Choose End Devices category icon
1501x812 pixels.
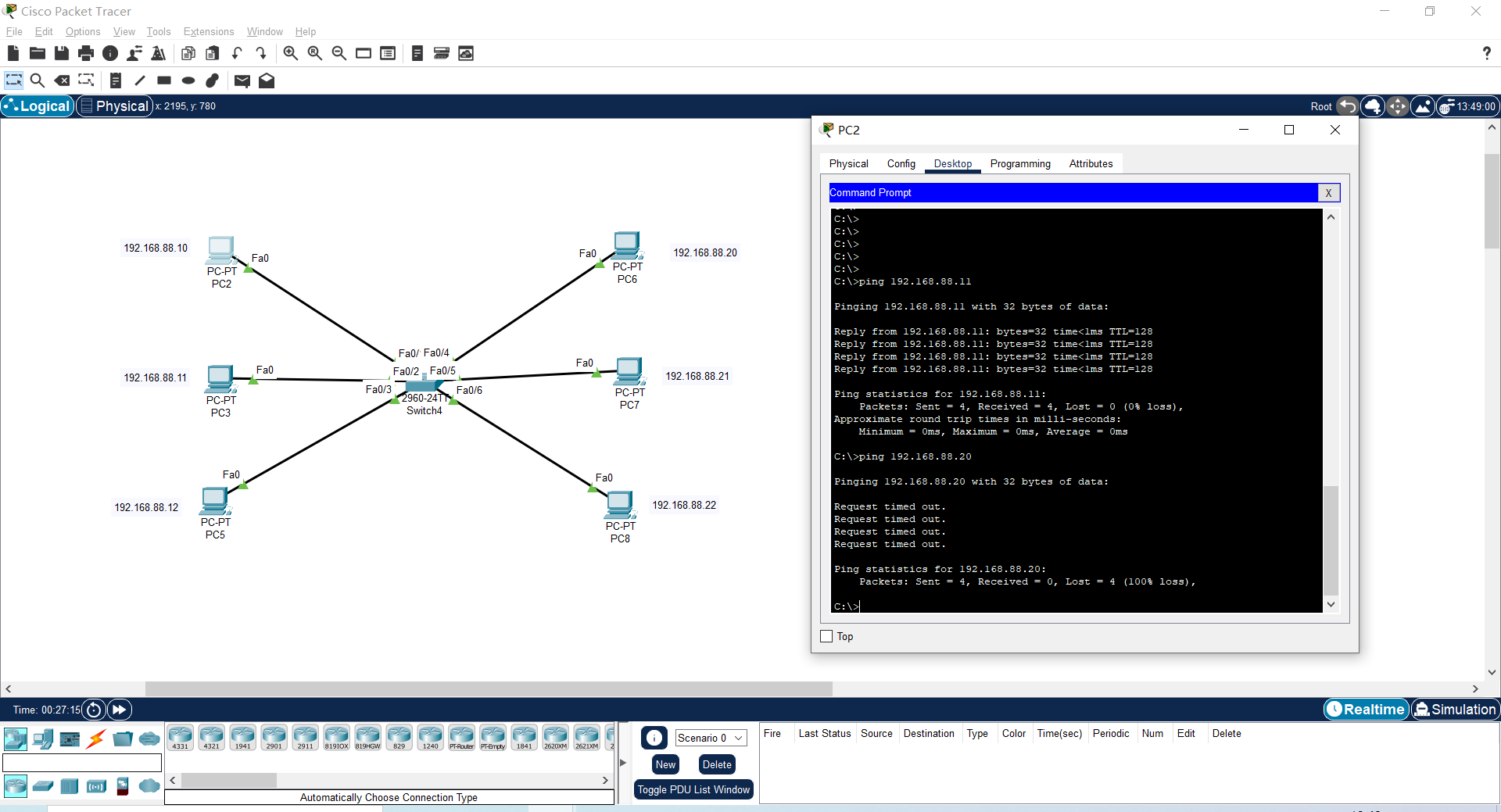[x=43, y=739]
